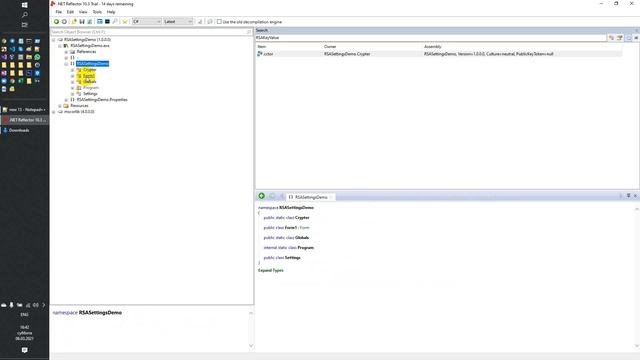Image resolution: width=640 pixels, height=360 pixels.
Task: Open the Settings class link in decompiled code
Action: tap(293, 258)
